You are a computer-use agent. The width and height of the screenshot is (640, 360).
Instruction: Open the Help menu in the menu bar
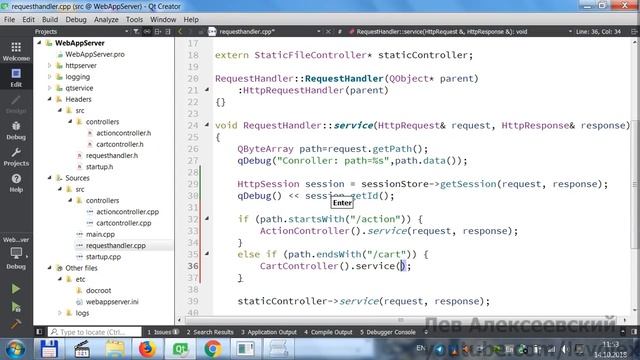(x=191, y=19)
